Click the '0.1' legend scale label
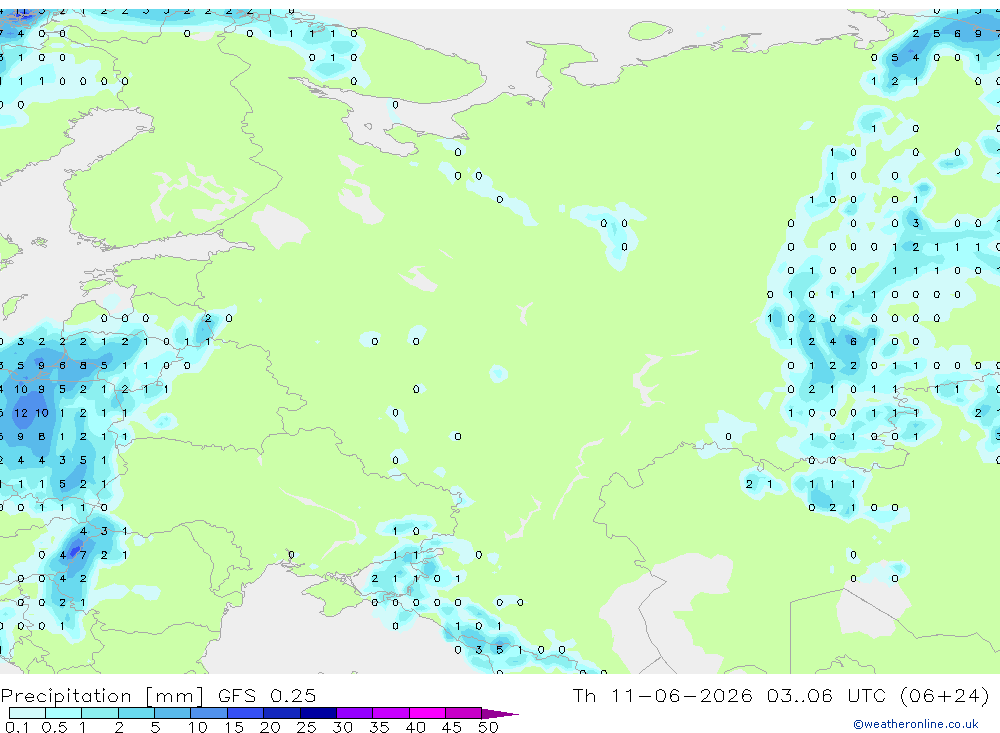1000x733 pixels. click(17, 727)
